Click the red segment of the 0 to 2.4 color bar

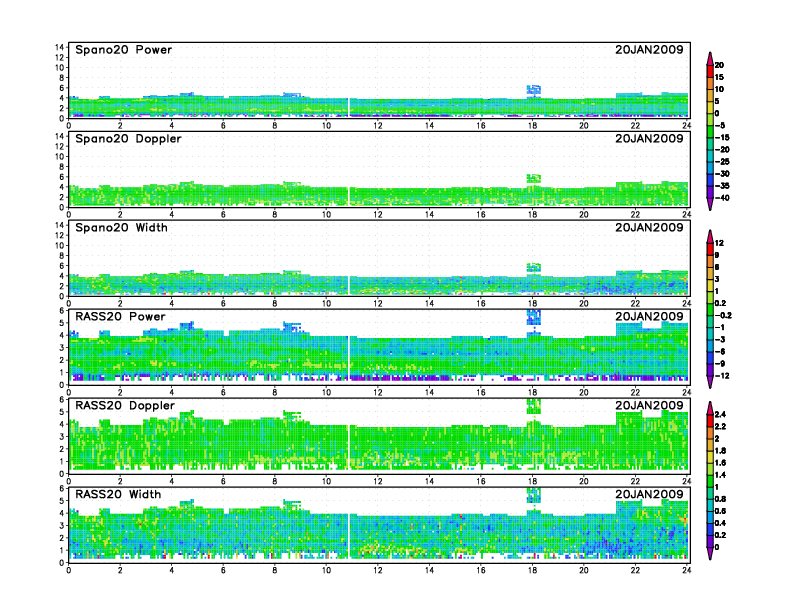[x=710, y=421]
